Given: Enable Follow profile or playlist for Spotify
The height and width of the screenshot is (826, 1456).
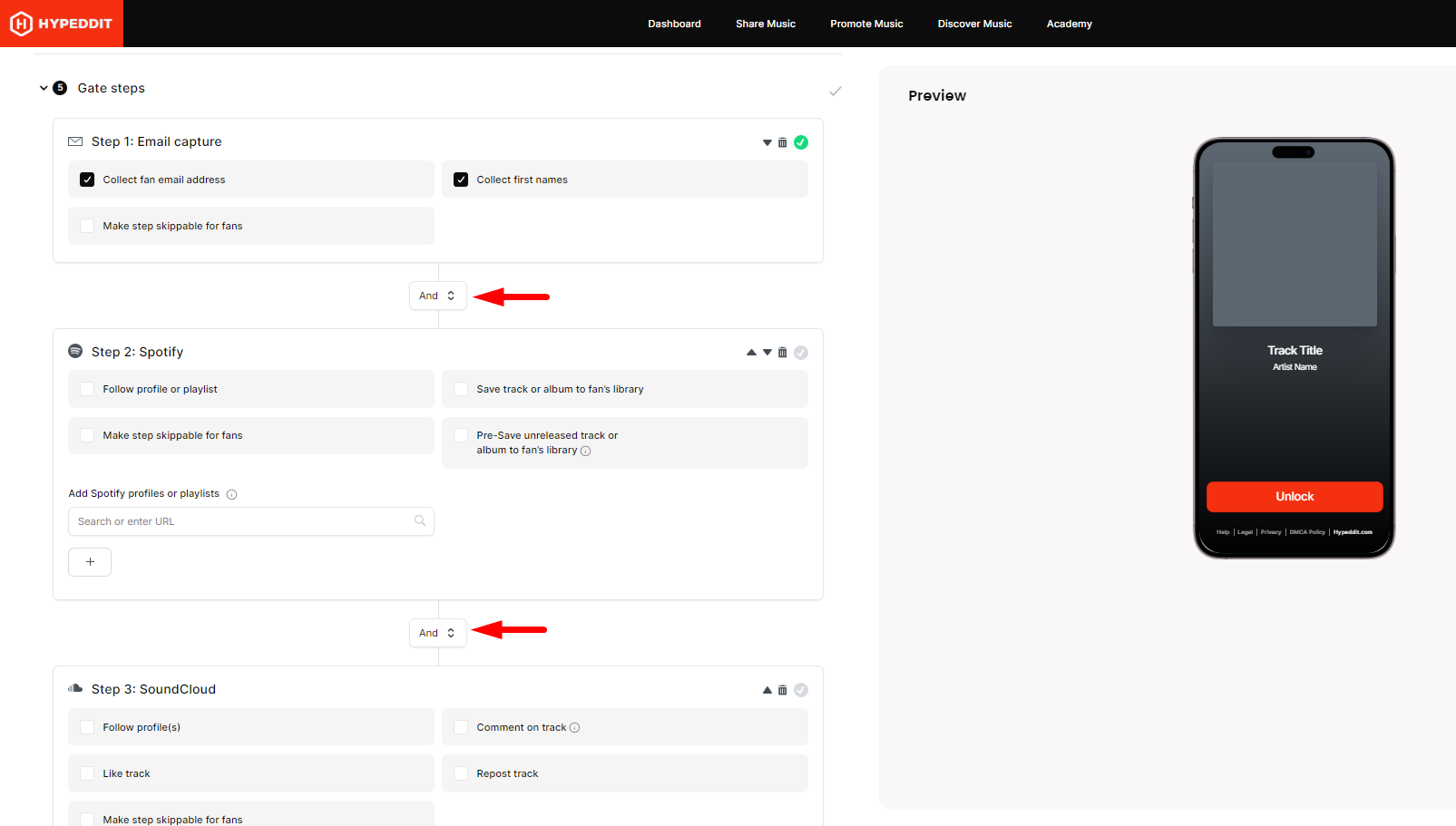Looking at the screenshot, I should (x=87, y=389).
